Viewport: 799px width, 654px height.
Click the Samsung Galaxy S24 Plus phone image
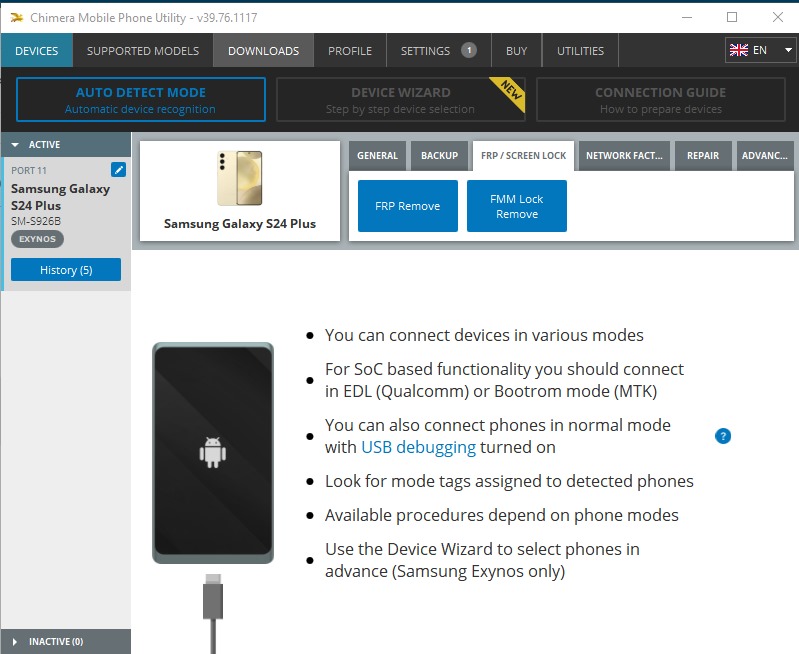(239, 178)
